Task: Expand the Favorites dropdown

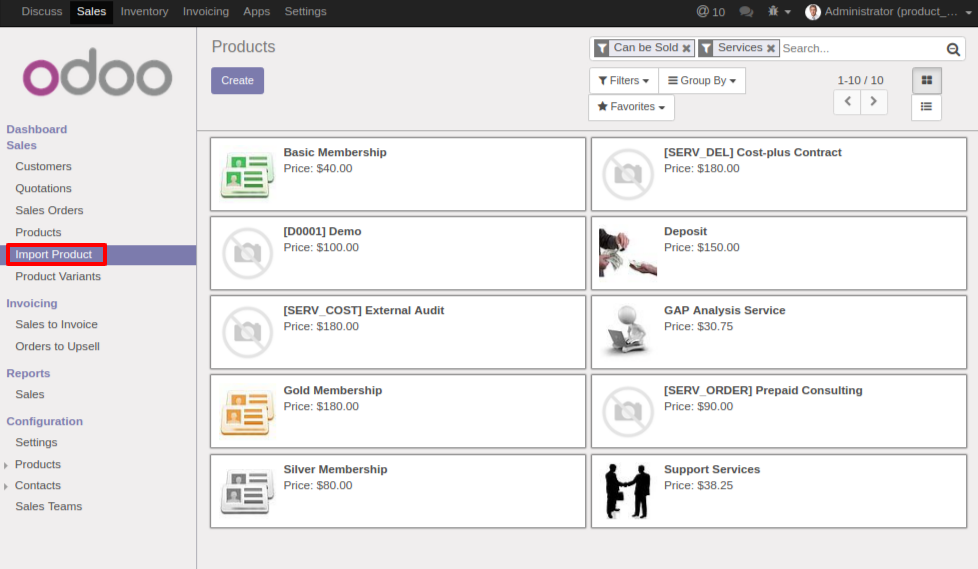Action: tap(631, 107)
